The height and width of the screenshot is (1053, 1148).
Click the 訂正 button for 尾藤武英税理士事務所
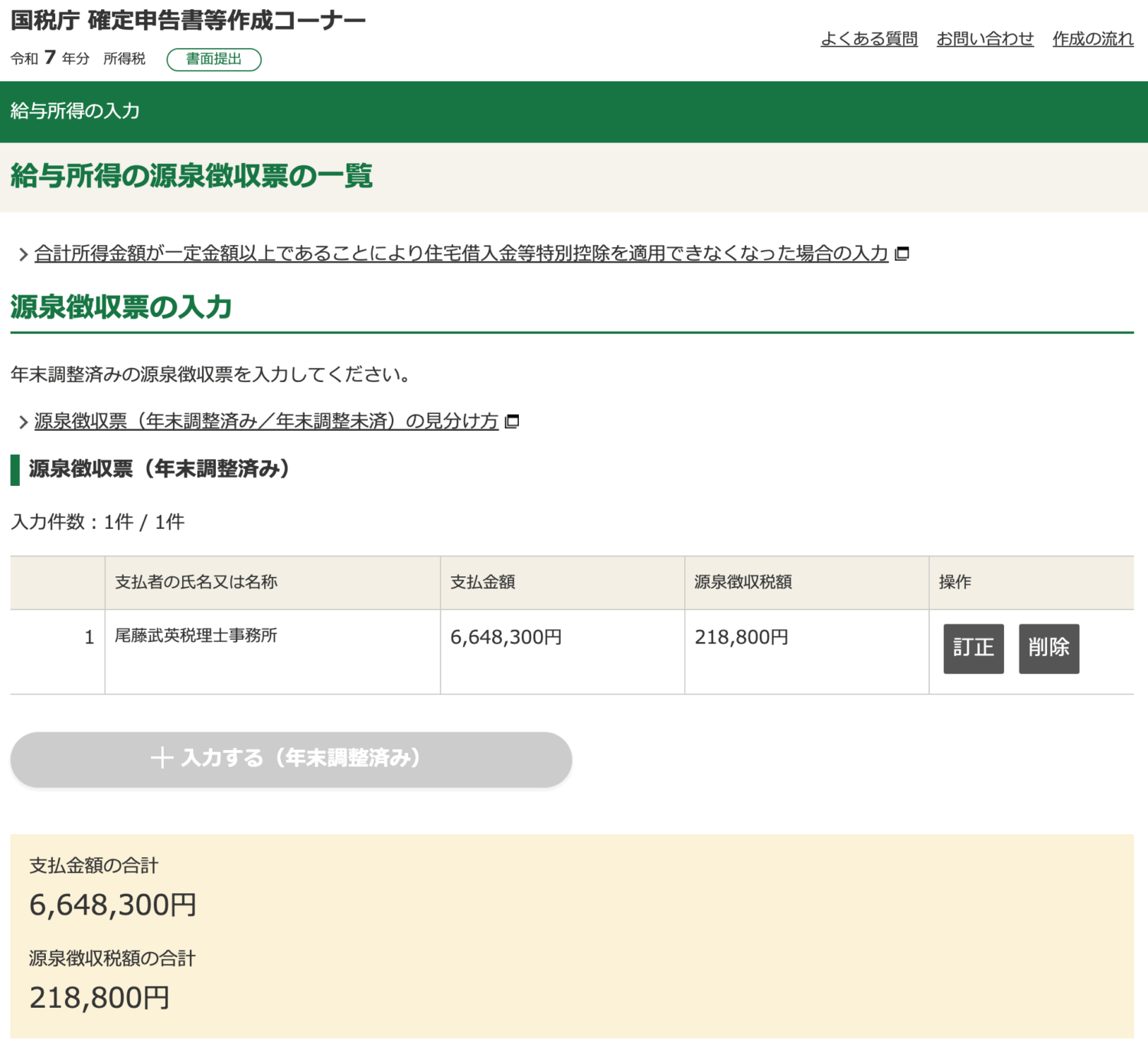click(973, 648)
